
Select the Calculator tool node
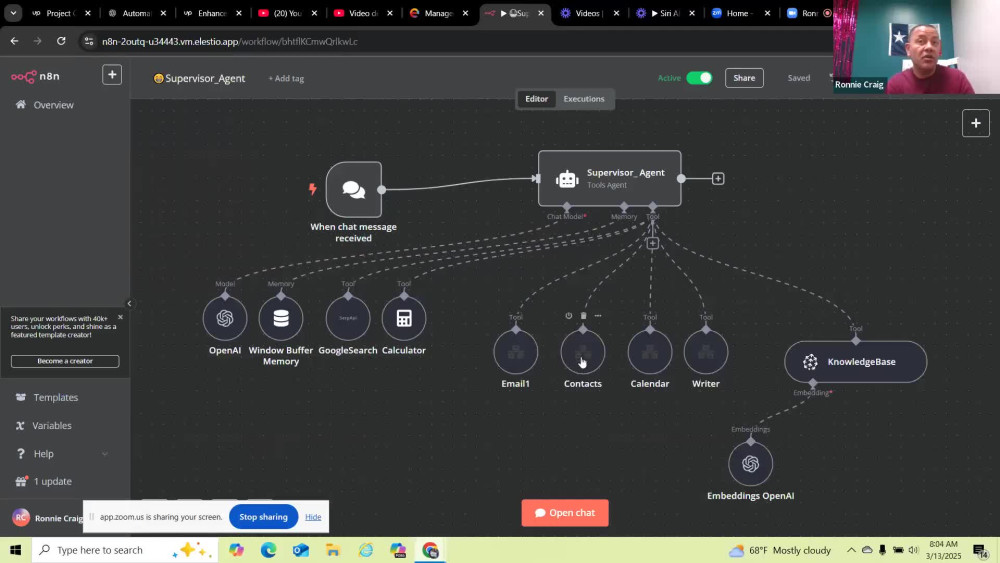tap(404, 318)
